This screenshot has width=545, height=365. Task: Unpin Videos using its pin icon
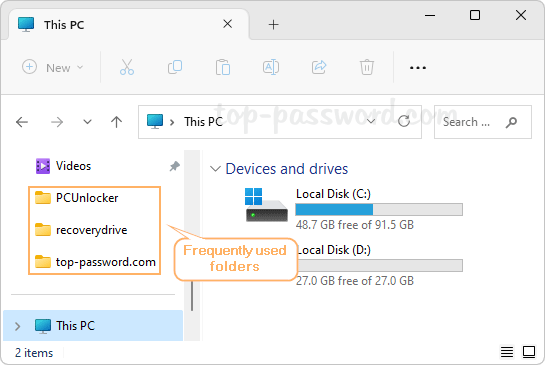[174, 166]
